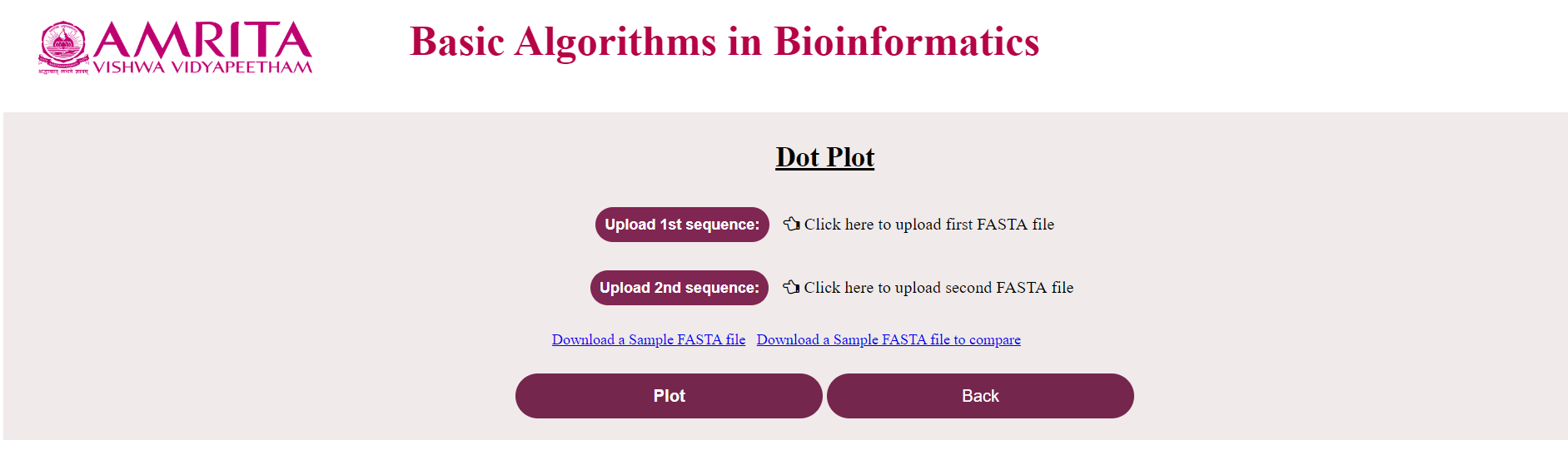1568x455 pixels.
Task: Click the Amrita emblem logo icon
Action: (x=63, y=48)
